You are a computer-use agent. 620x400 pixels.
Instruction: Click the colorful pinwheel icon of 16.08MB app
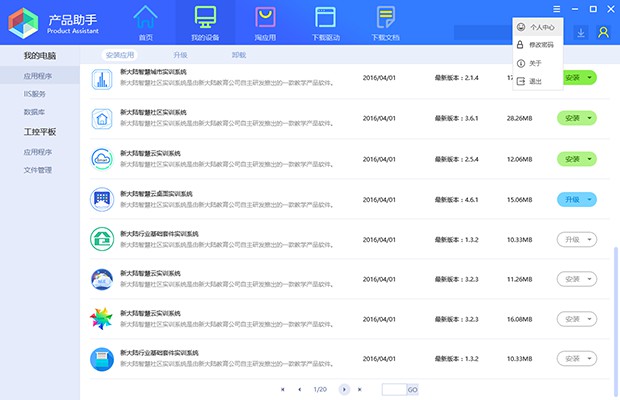(x=101, y=319)
